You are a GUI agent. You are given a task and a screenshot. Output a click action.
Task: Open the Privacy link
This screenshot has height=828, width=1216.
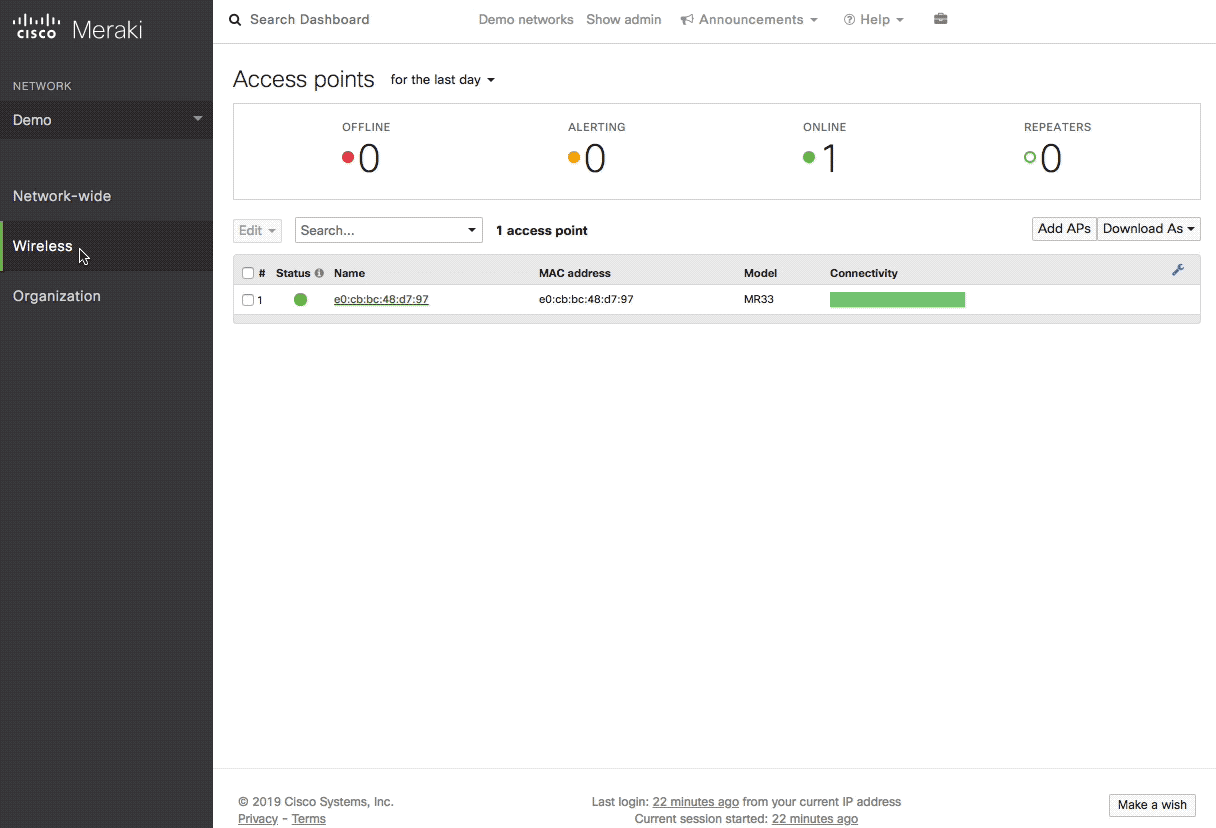tap(258, 819)
